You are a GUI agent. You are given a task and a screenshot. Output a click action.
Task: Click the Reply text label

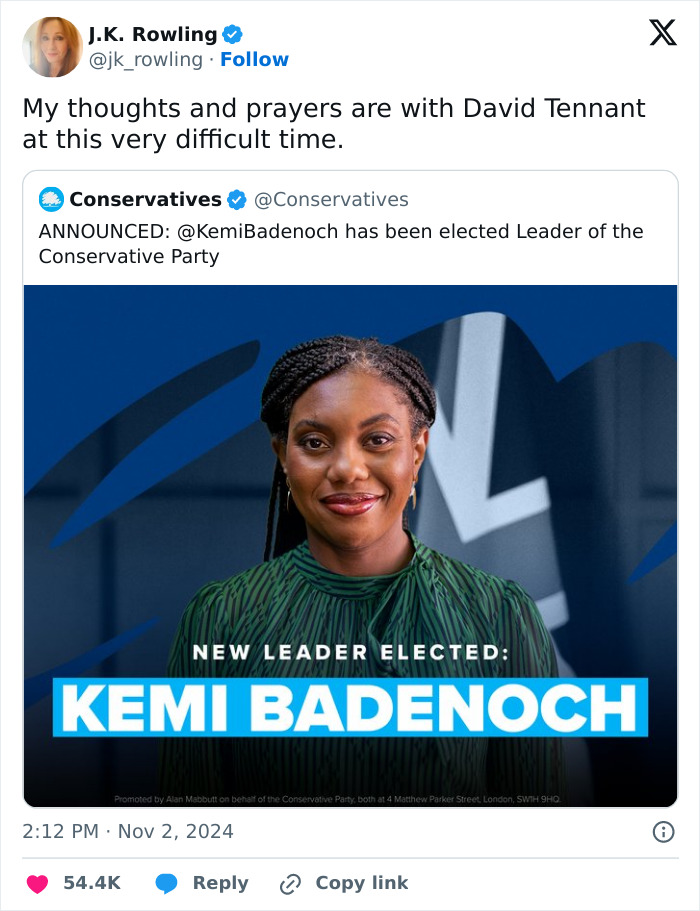click(x=221, y=883)
